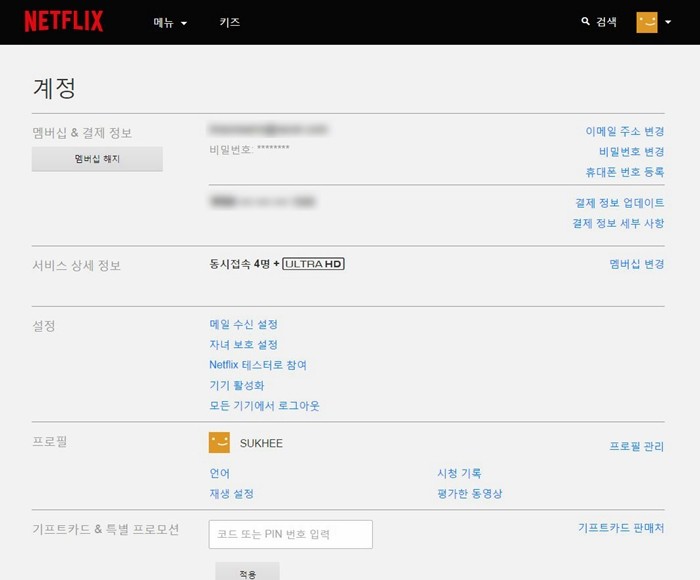Click the profile avatar in header

tap(647, 22)
